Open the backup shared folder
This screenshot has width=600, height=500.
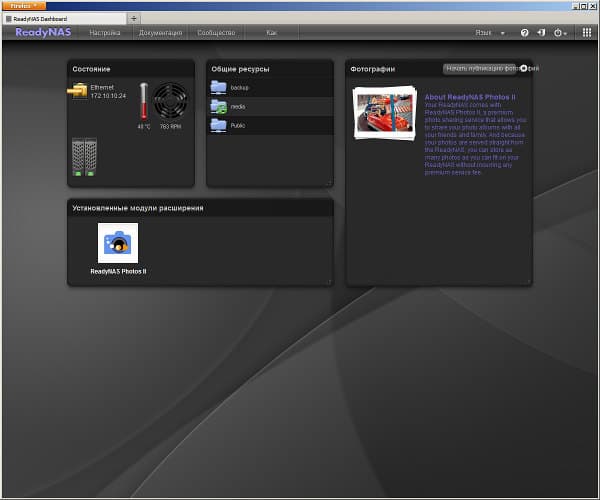[x=270, y=88]
